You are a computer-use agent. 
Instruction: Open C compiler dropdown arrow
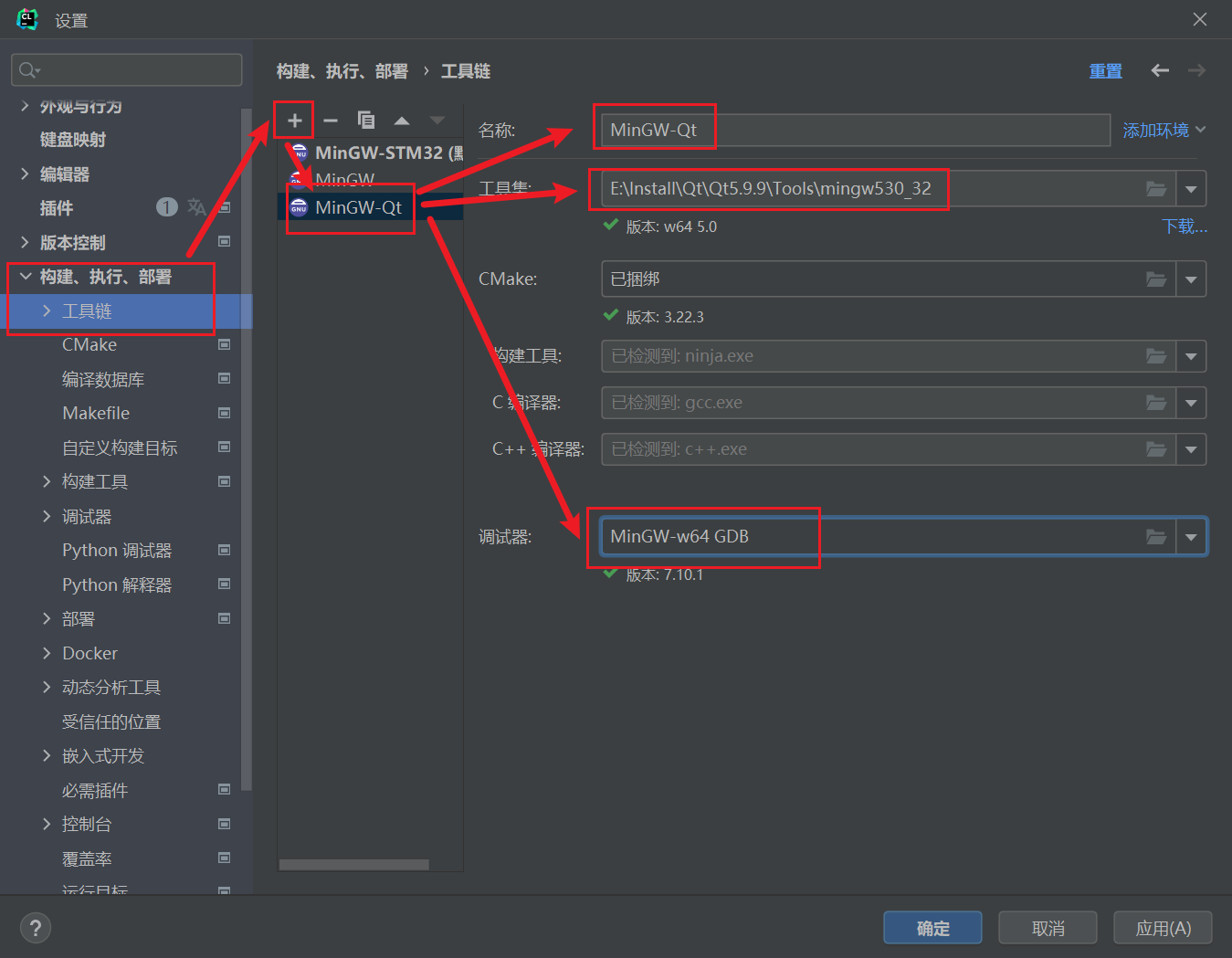pyautogui.click(x=1191, y=403)
